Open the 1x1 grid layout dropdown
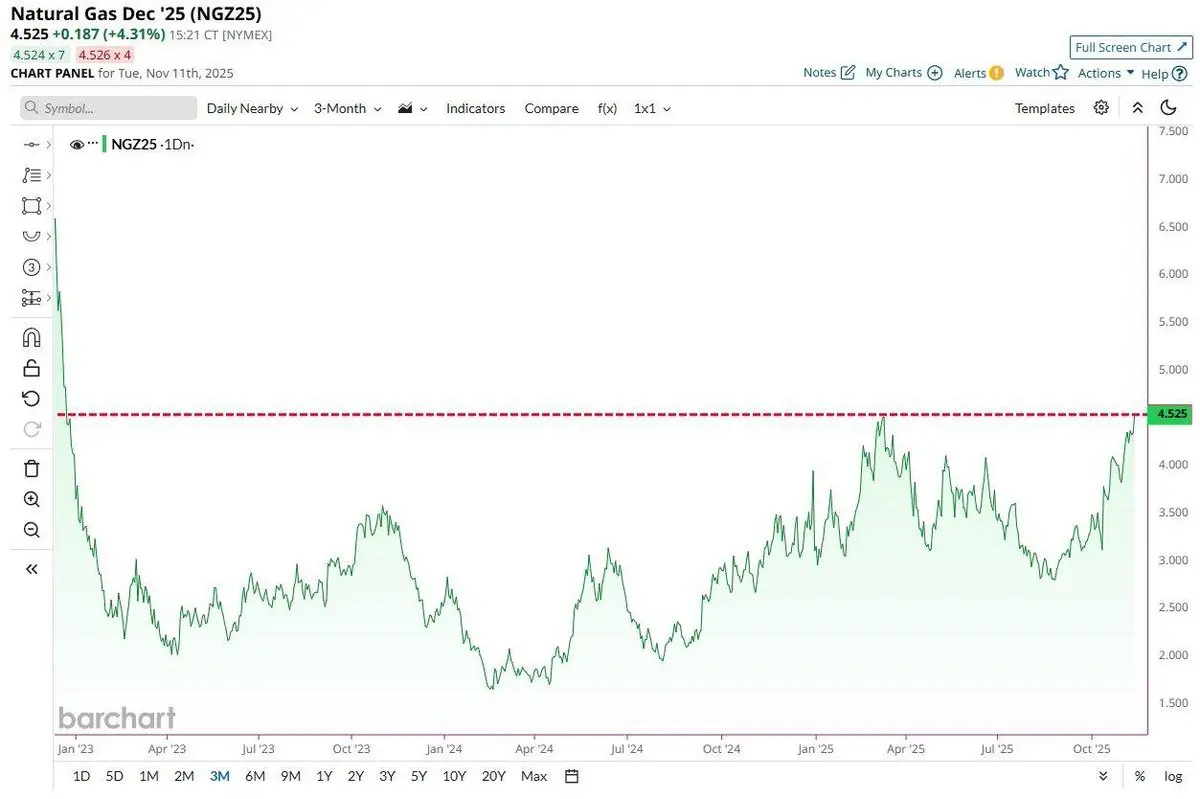The width and height of the screenshot is (1200, 799). point(652,108)
